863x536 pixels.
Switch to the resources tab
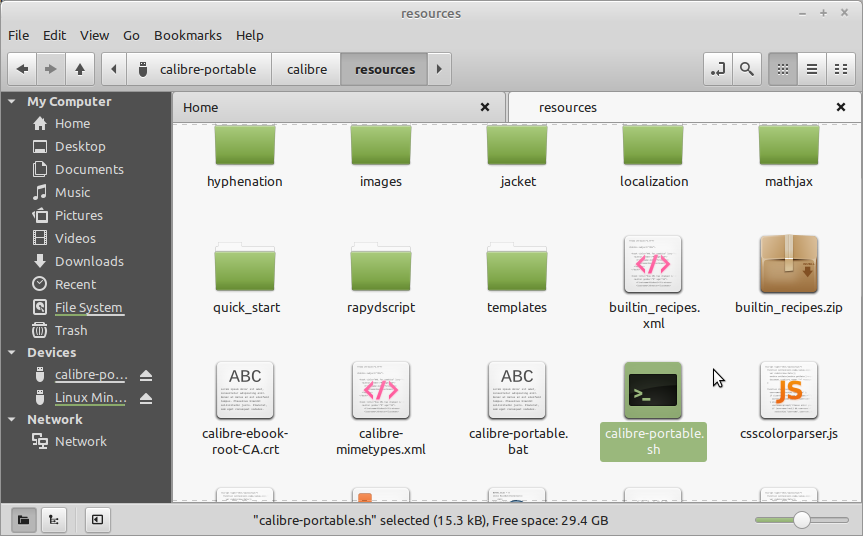click(x=684, y=107)
